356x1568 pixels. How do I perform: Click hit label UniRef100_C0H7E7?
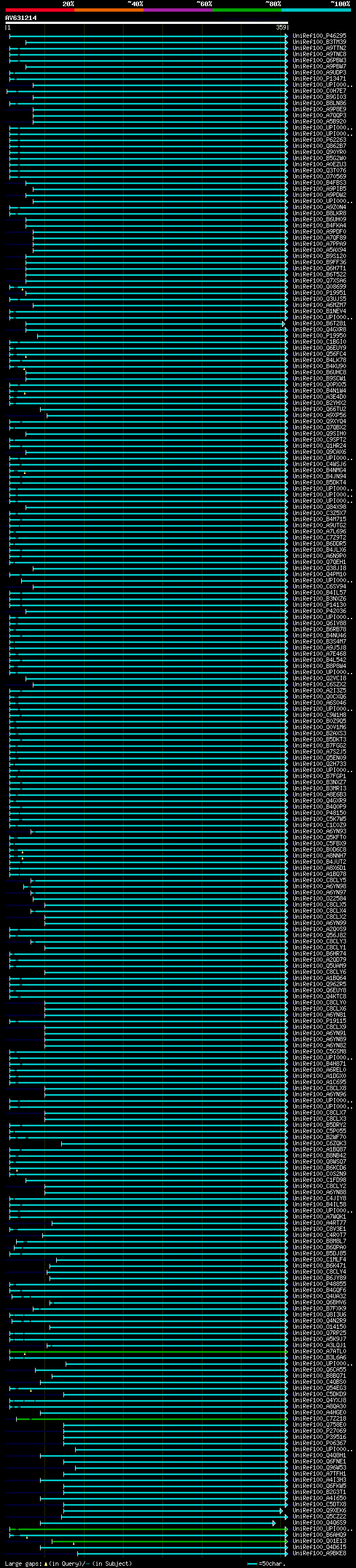tap(319, 91)
